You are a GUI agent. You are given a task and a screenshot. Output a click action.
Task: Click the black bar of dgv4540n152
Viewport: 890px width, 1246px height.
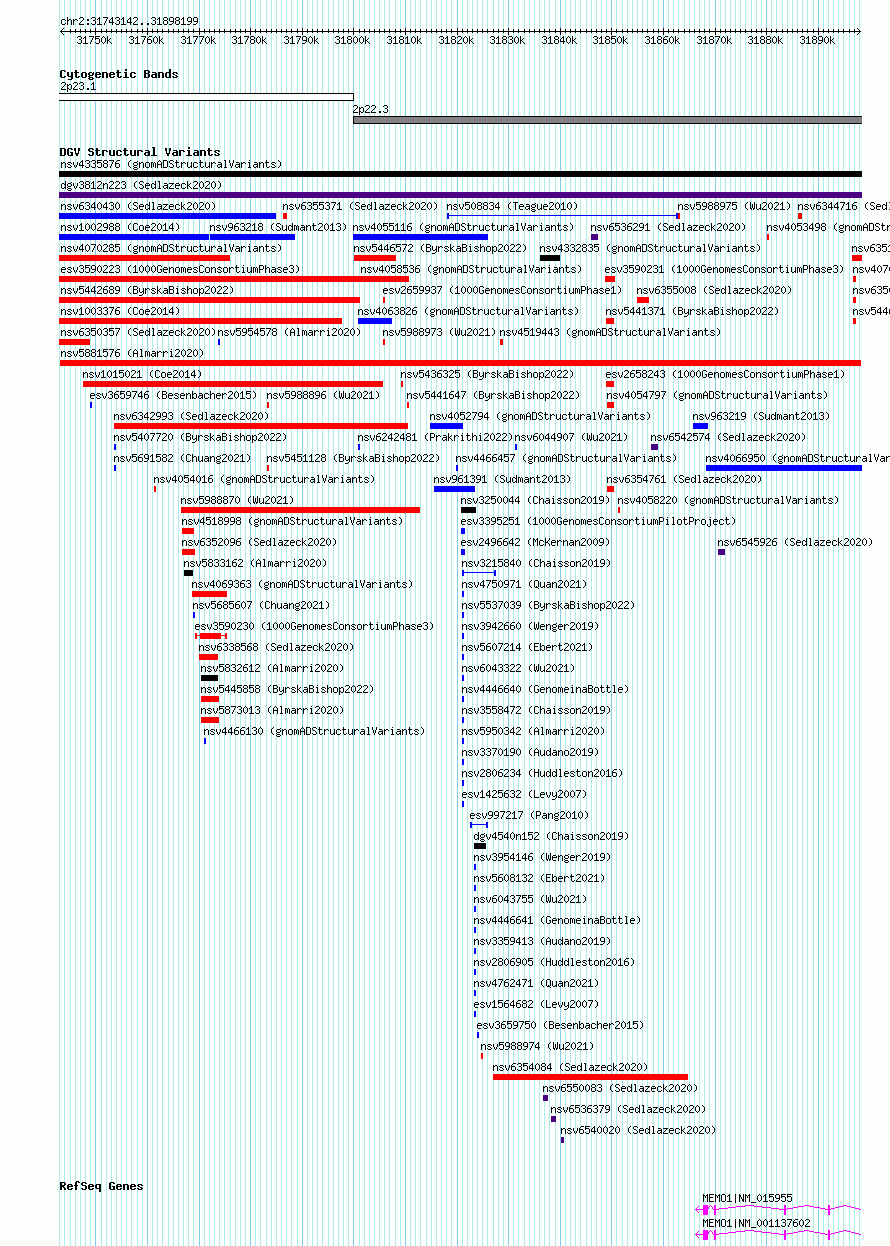tap(480, 846)
